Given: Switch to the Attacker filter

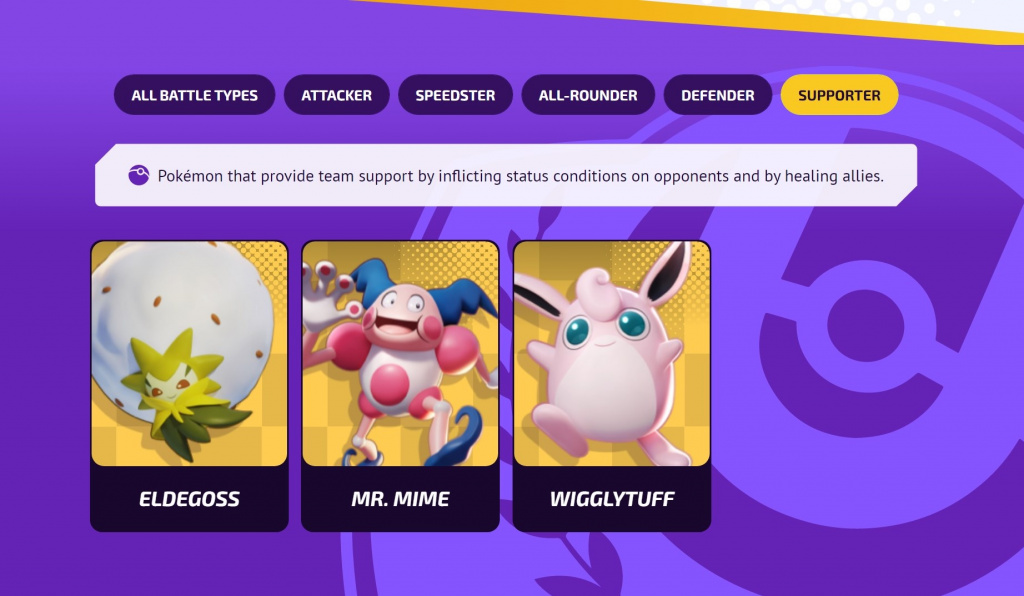Looking at the screenshot, I should [x=336, y=95].
